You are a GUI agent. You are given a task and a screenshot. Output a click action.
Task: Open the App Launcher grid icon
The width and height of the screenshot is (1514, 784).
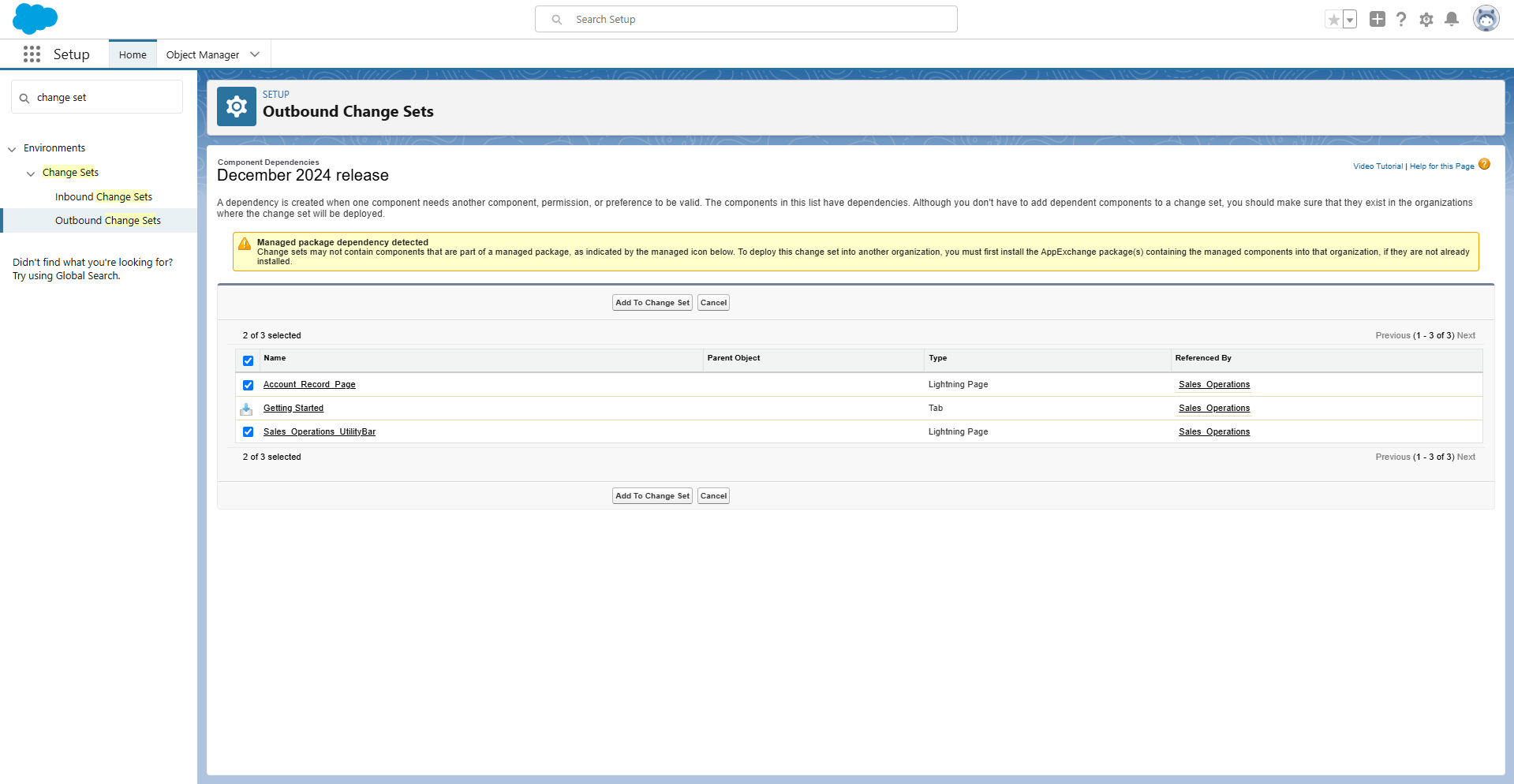(x=32, y=54)
